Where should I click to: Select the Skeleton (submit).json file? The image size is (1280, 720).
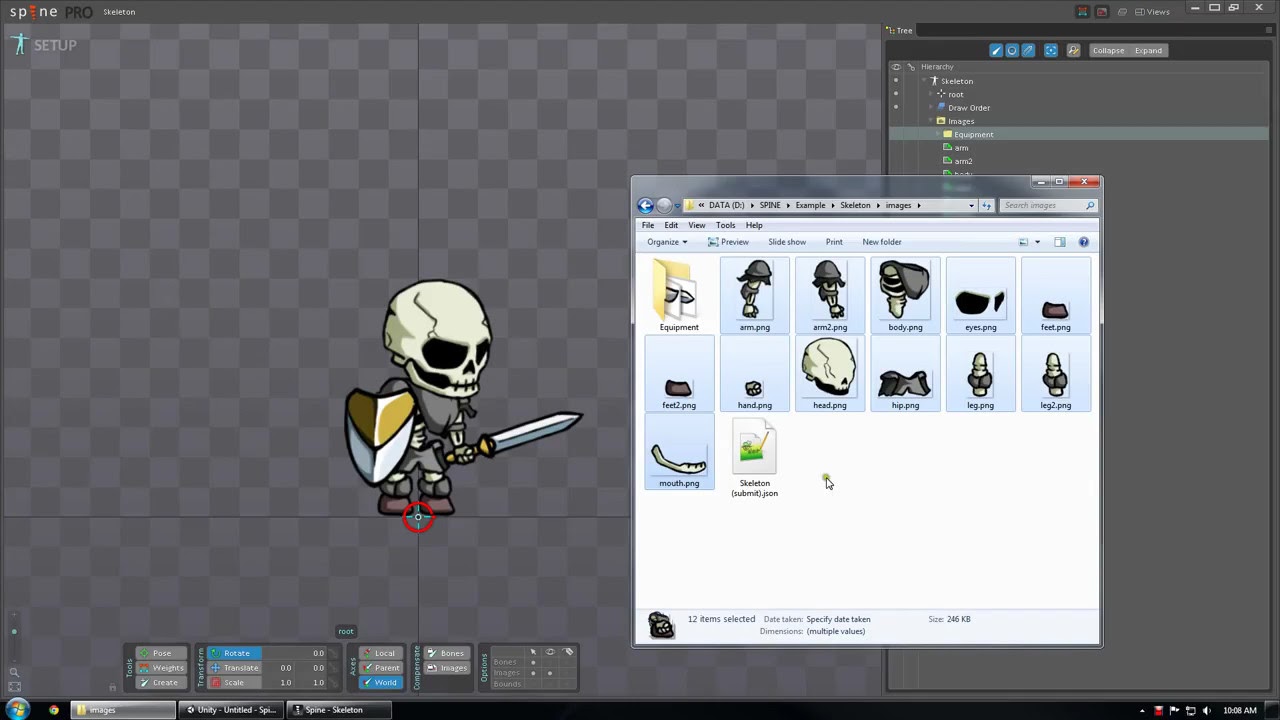click(x=754, y=458)
